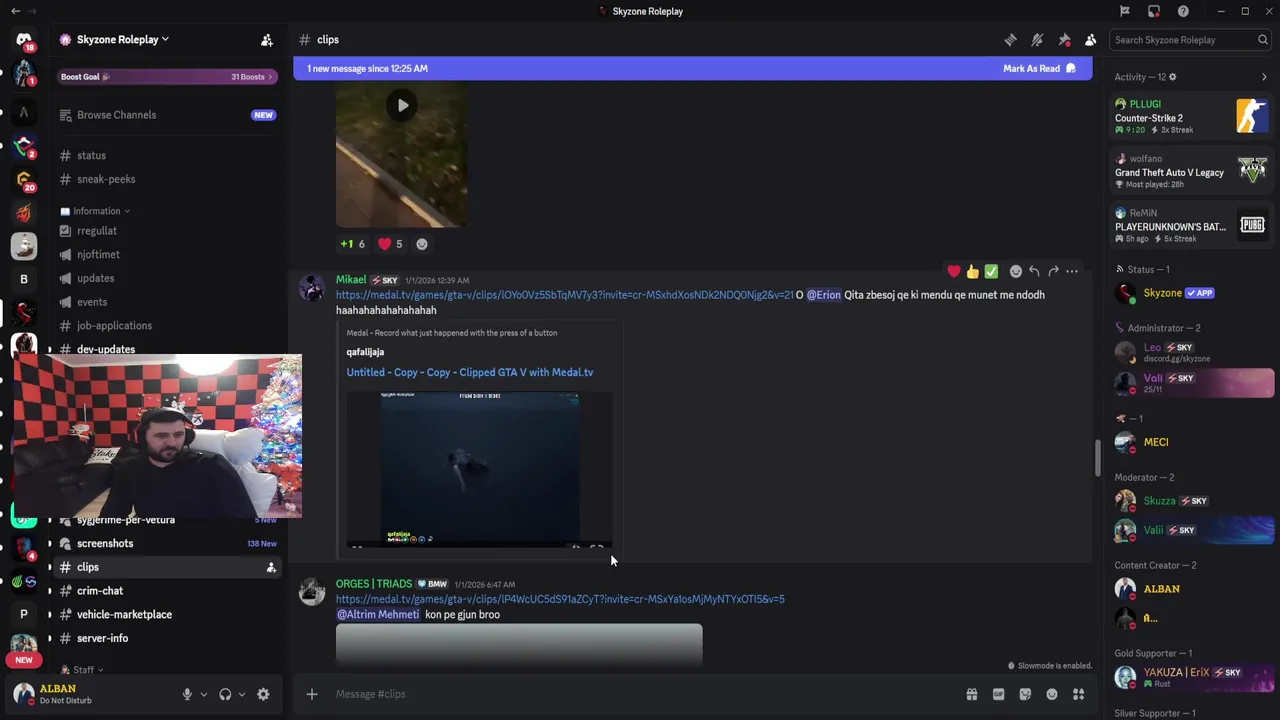This screenshot has width=1280, height=720.
Task: Open the sticker picker icon
Action: [x=1025, y=694]
